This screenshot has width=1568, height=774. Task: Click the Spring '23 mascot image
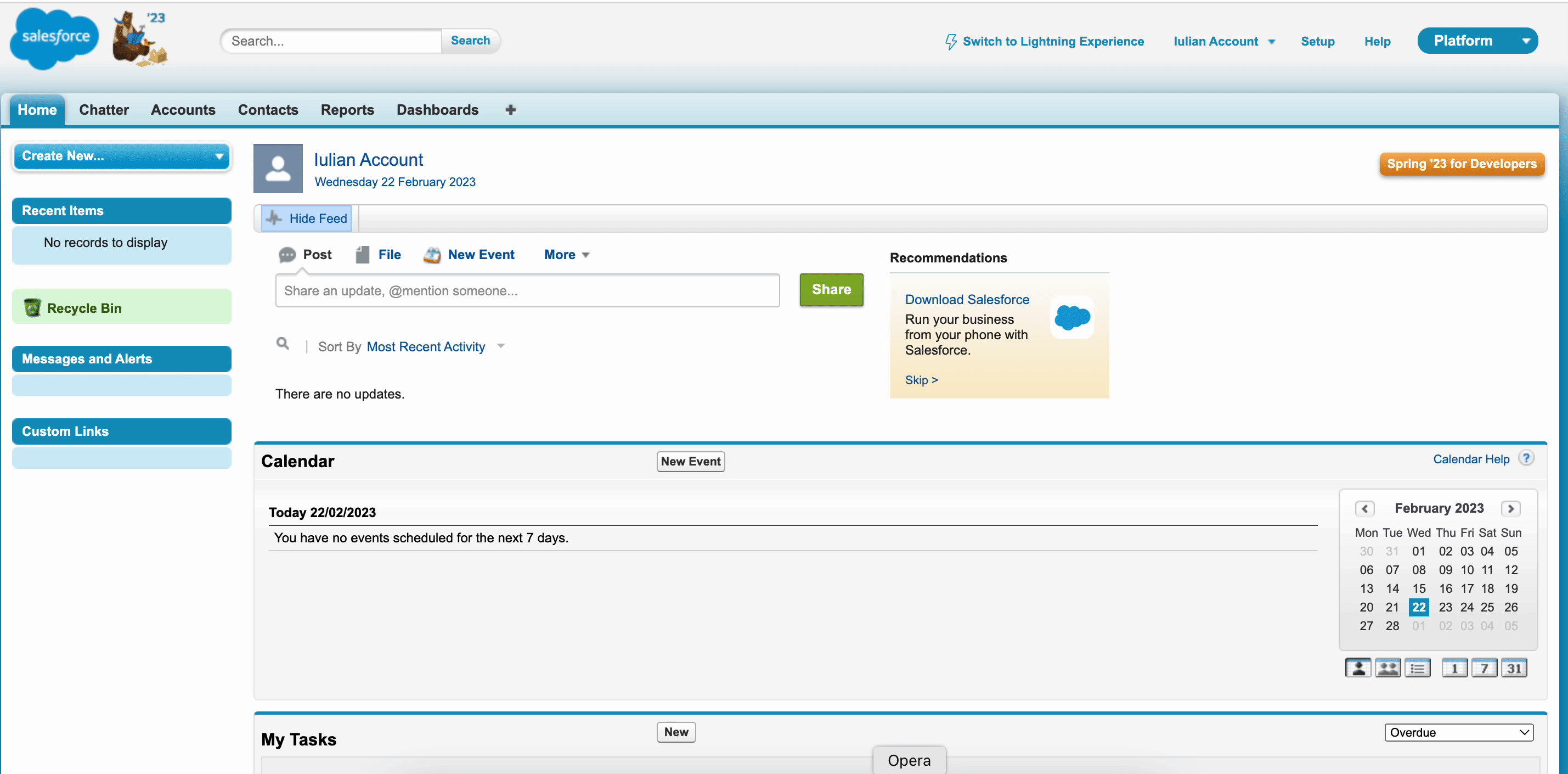point(140,38)
